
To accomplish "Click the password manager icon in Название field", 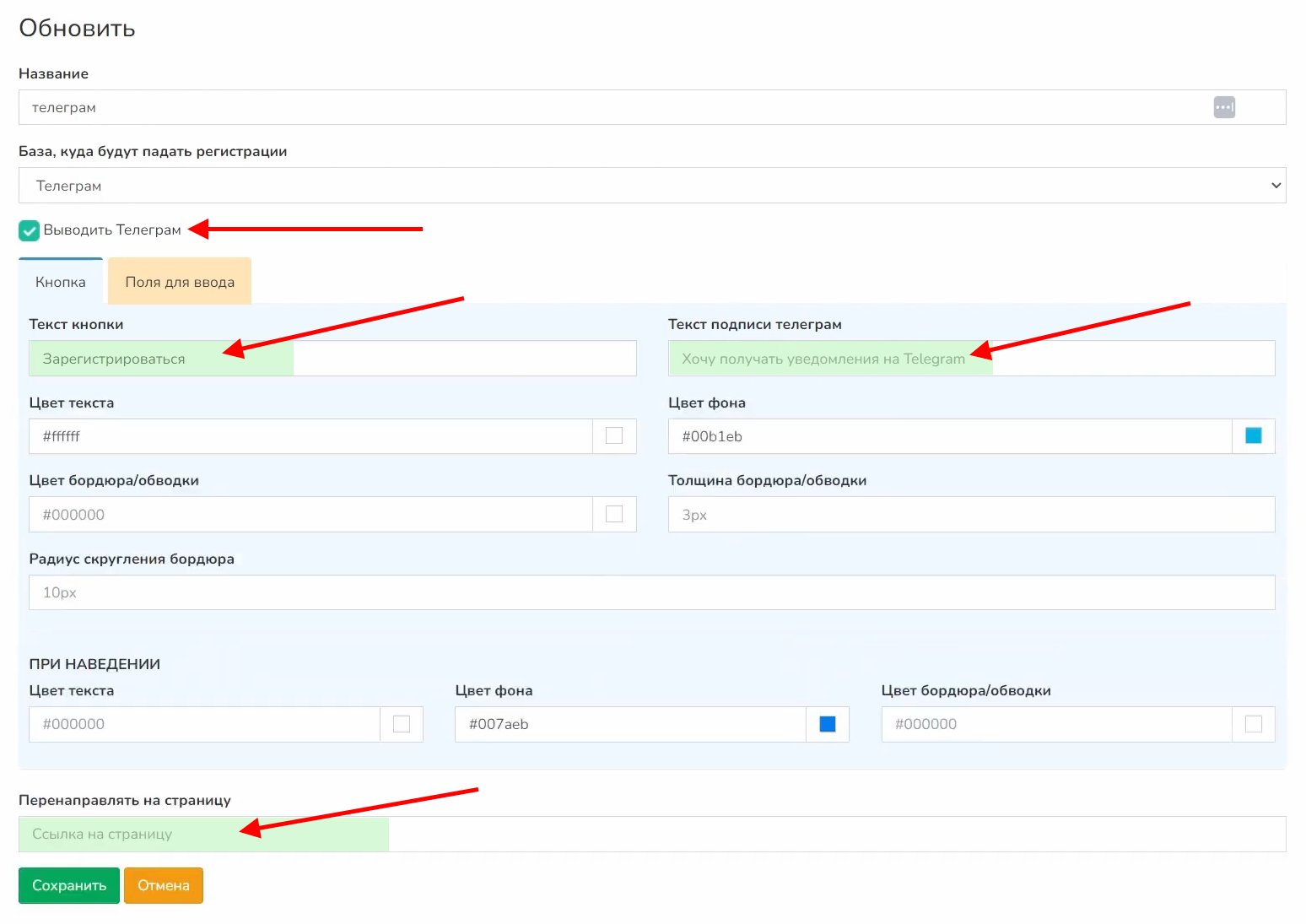I will click(1224, 107).
